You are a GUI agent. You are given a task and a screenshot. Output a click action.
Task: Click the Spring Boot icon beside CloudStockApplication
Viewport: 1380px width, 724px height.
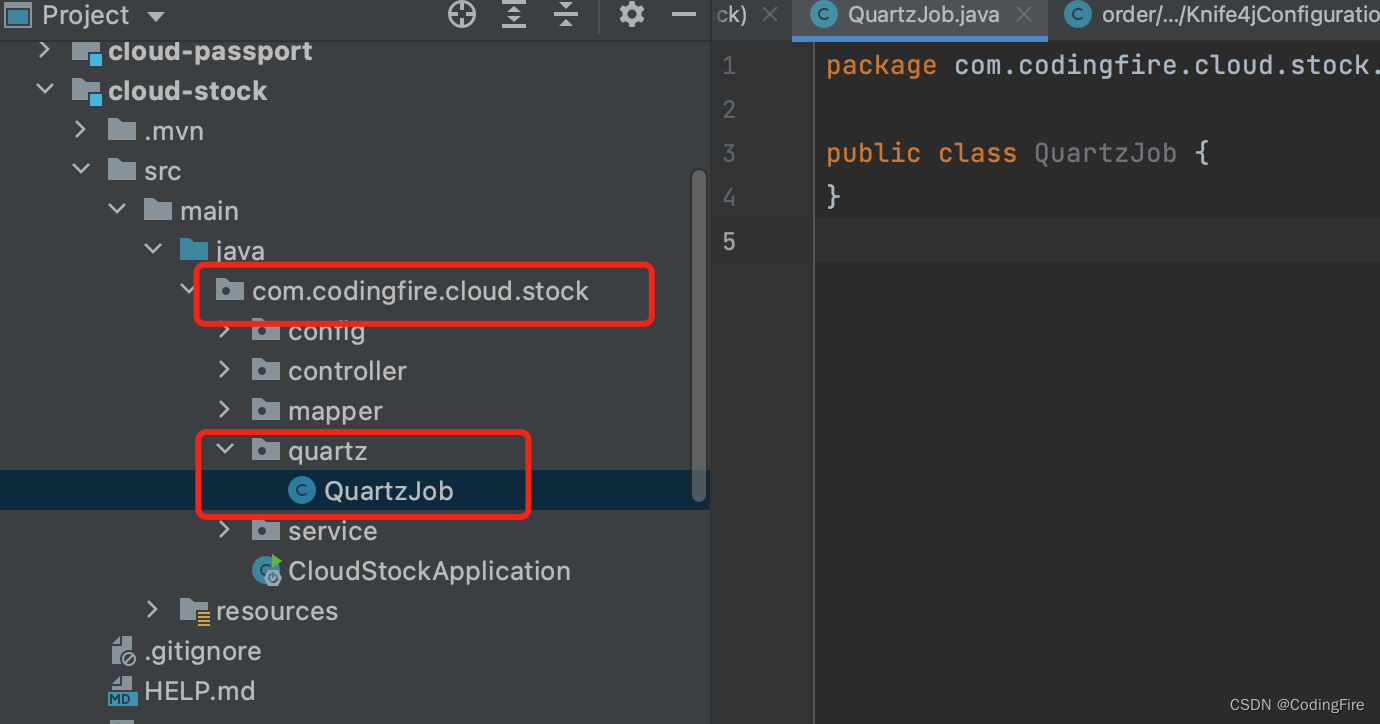[x=266, y=570]
